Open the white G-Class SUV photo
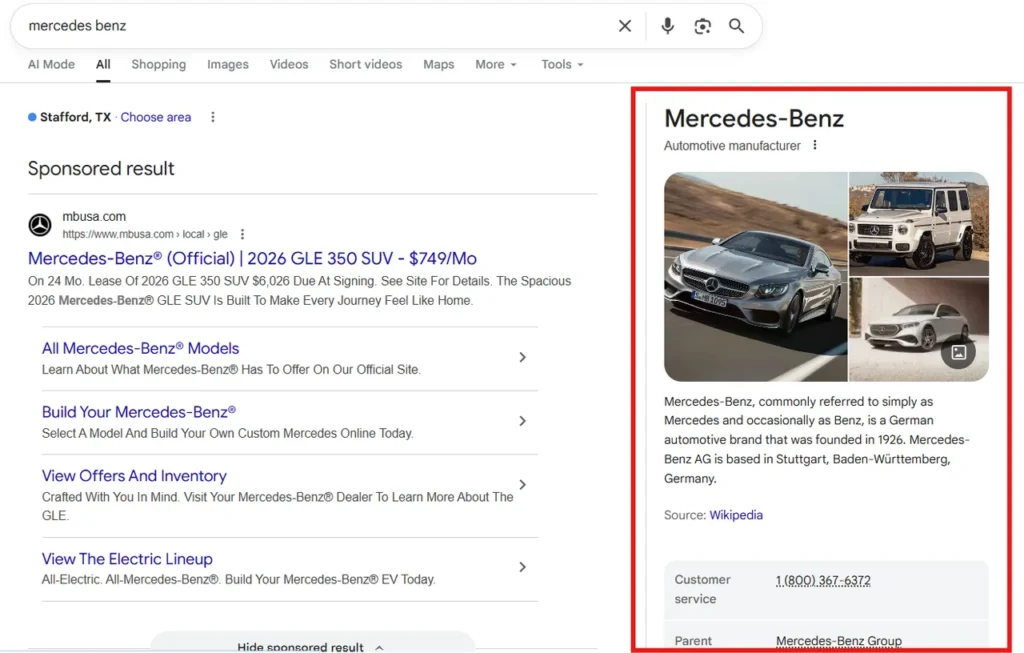 point(919,223)
